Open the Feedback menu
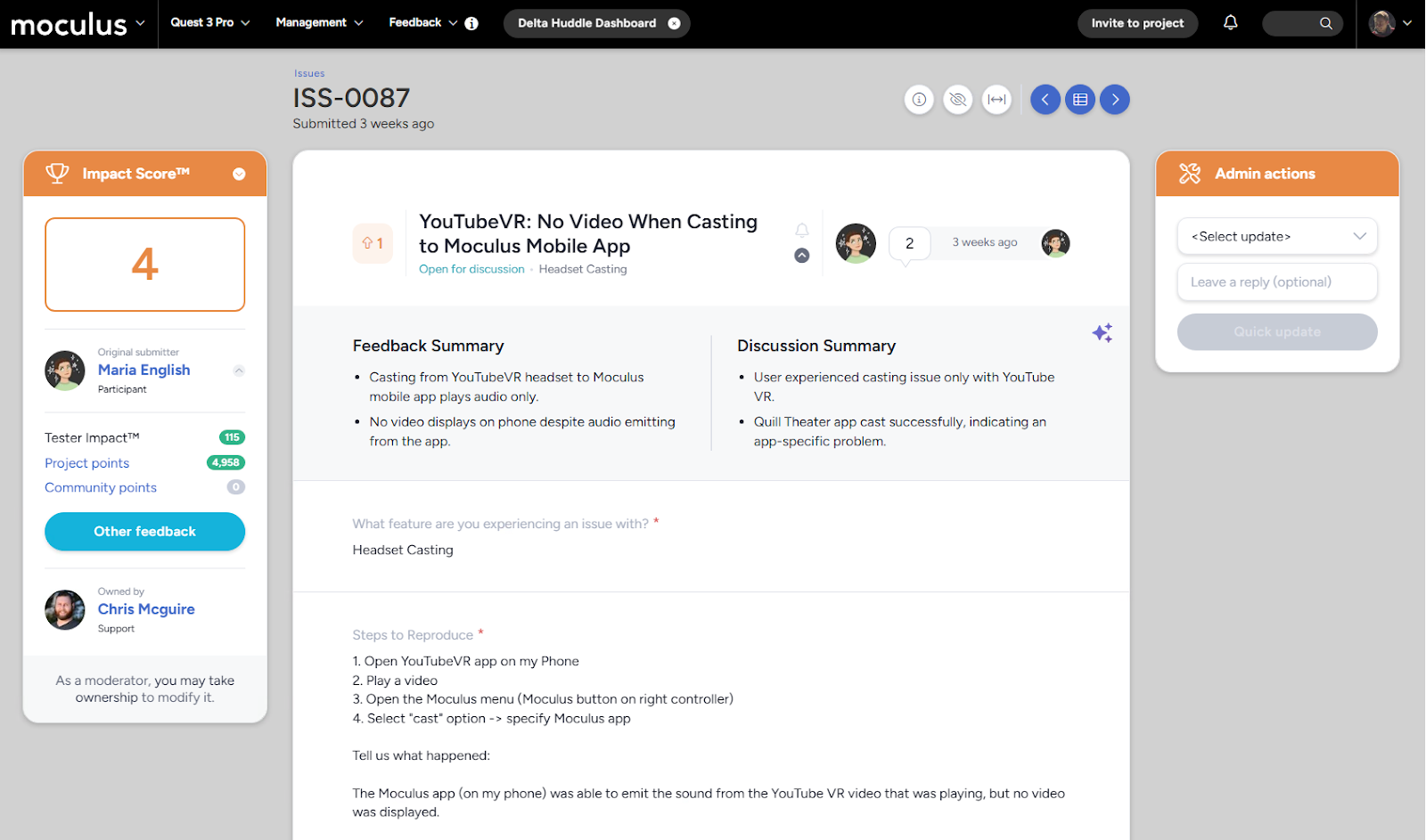 (422, 23)
